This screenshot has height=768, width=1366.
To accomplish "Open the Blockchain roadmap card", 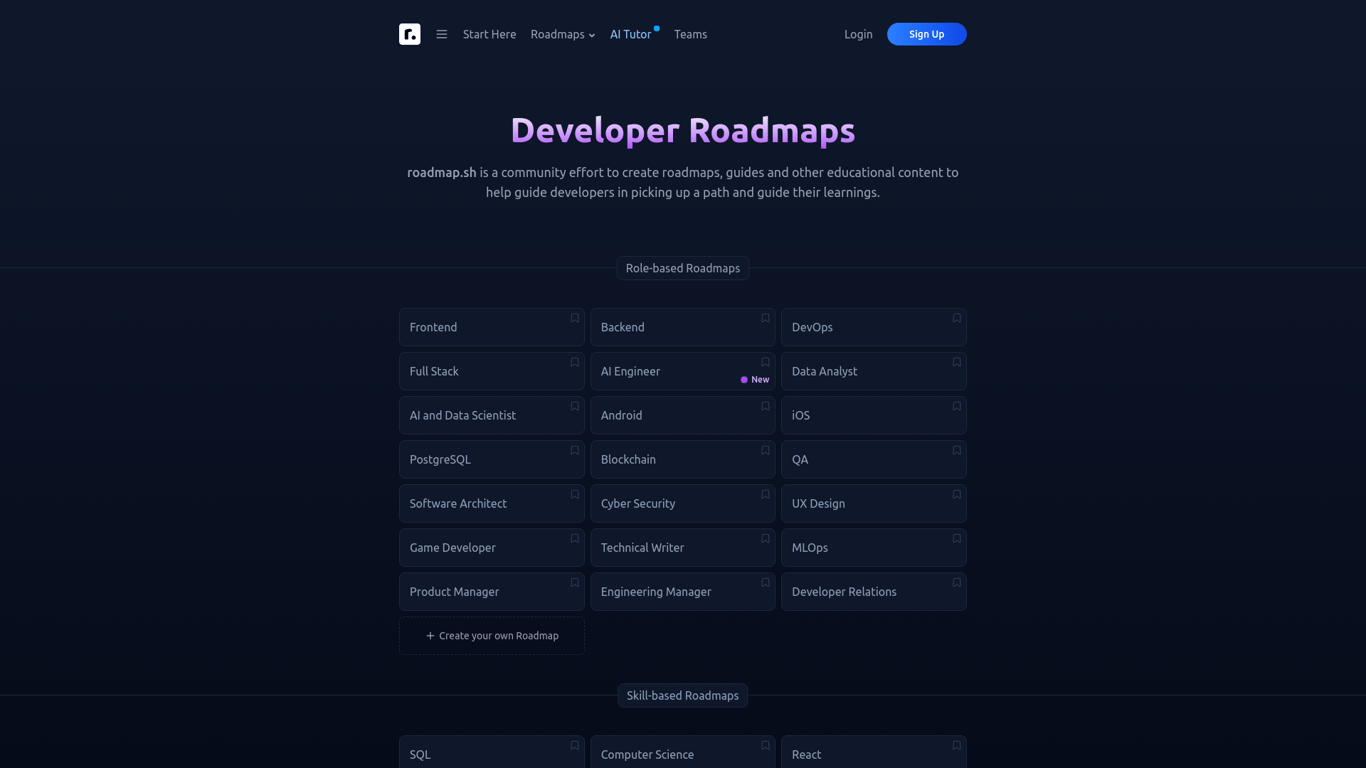I will point(683,459).
